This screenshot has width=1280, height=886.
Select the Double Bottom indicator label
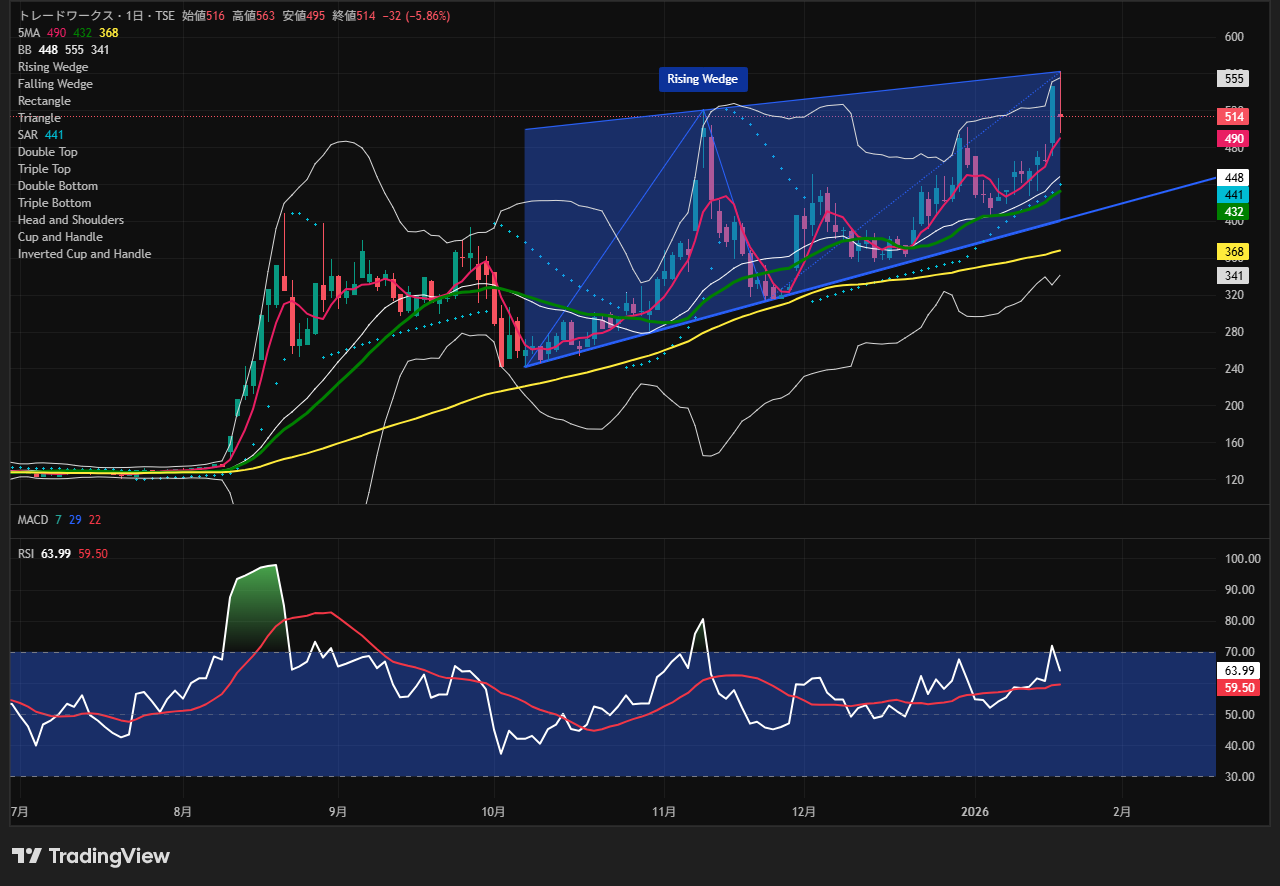point(58,186)
